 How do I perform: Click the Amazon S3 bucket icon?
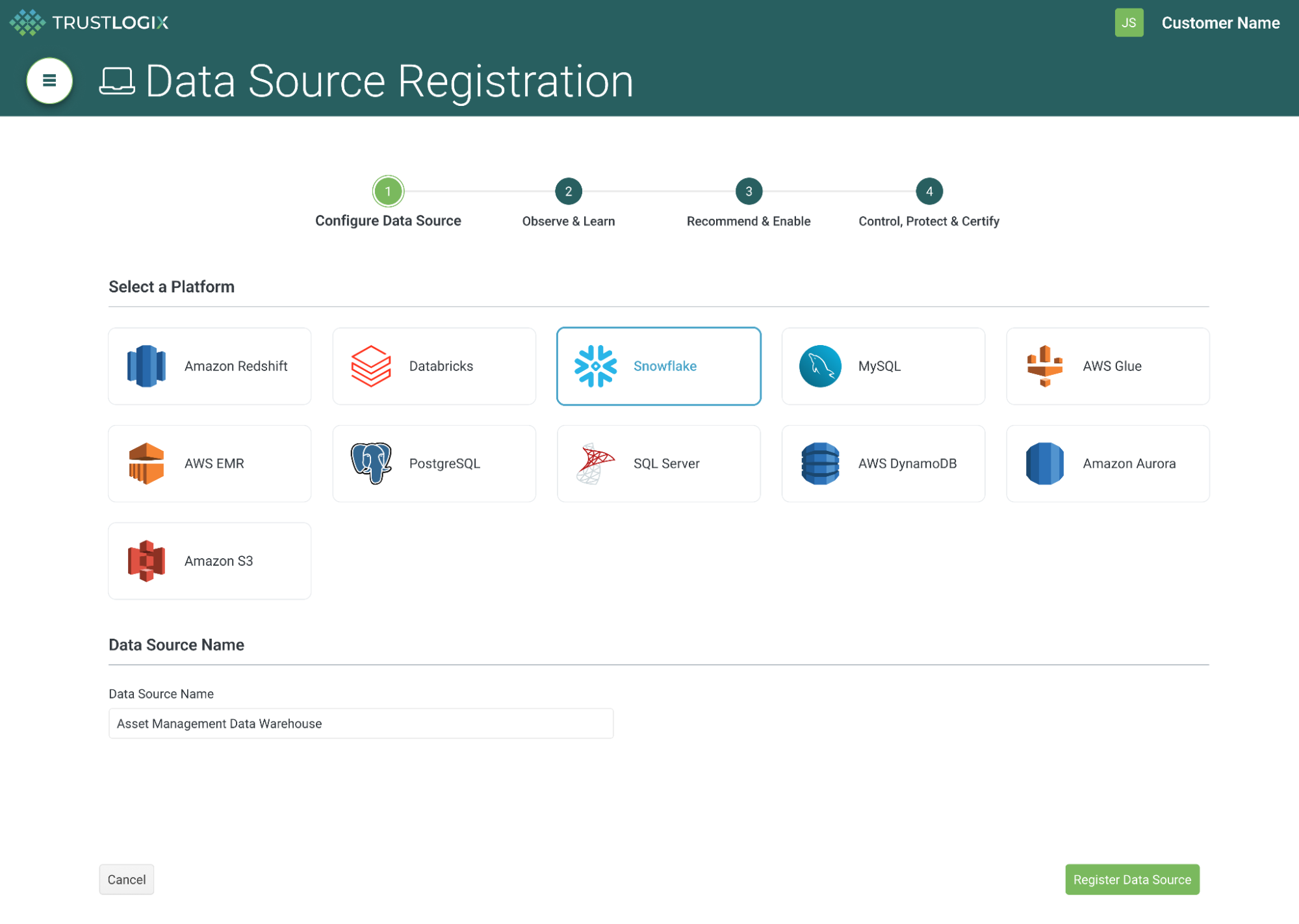coord(146,561)
